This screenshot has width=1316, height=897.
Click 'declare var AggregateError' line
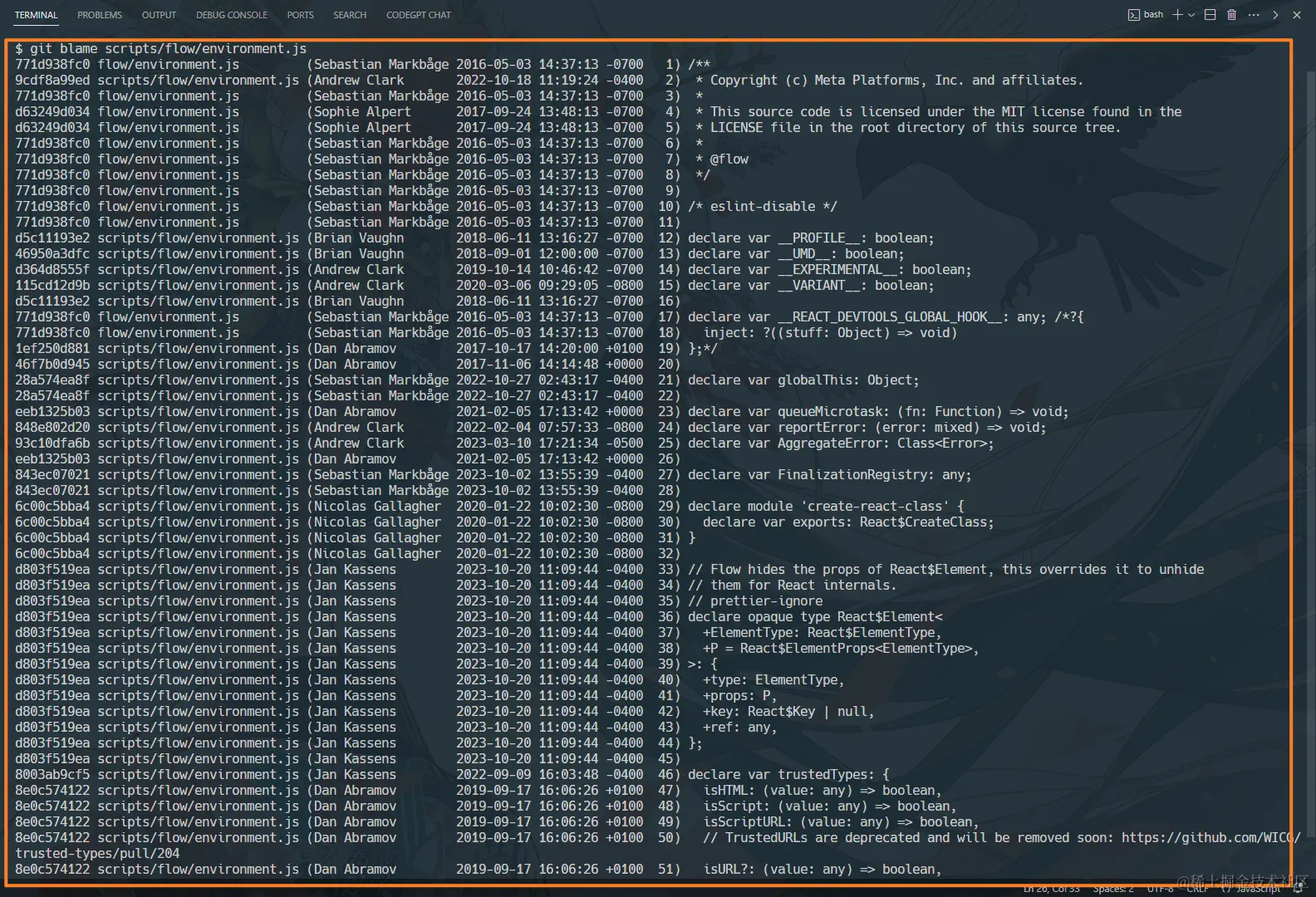(x=841, y=444)
